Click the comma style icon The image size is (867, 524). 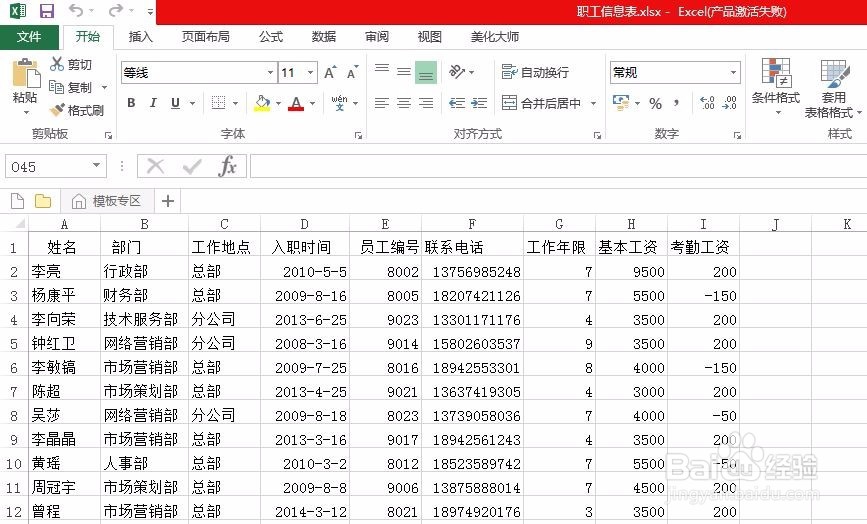tap(676, 103)
